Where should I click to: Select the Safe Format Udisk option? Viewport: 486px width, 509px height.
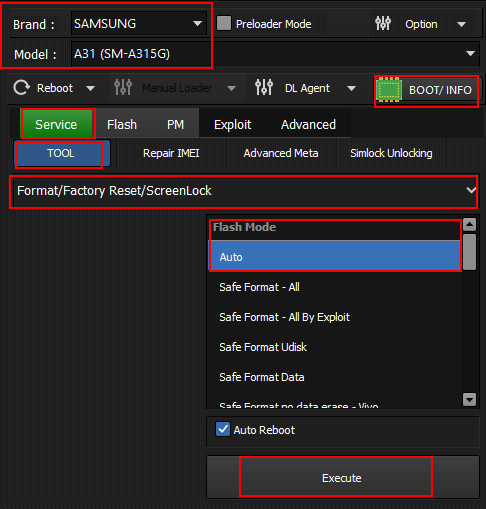point(334,347)
